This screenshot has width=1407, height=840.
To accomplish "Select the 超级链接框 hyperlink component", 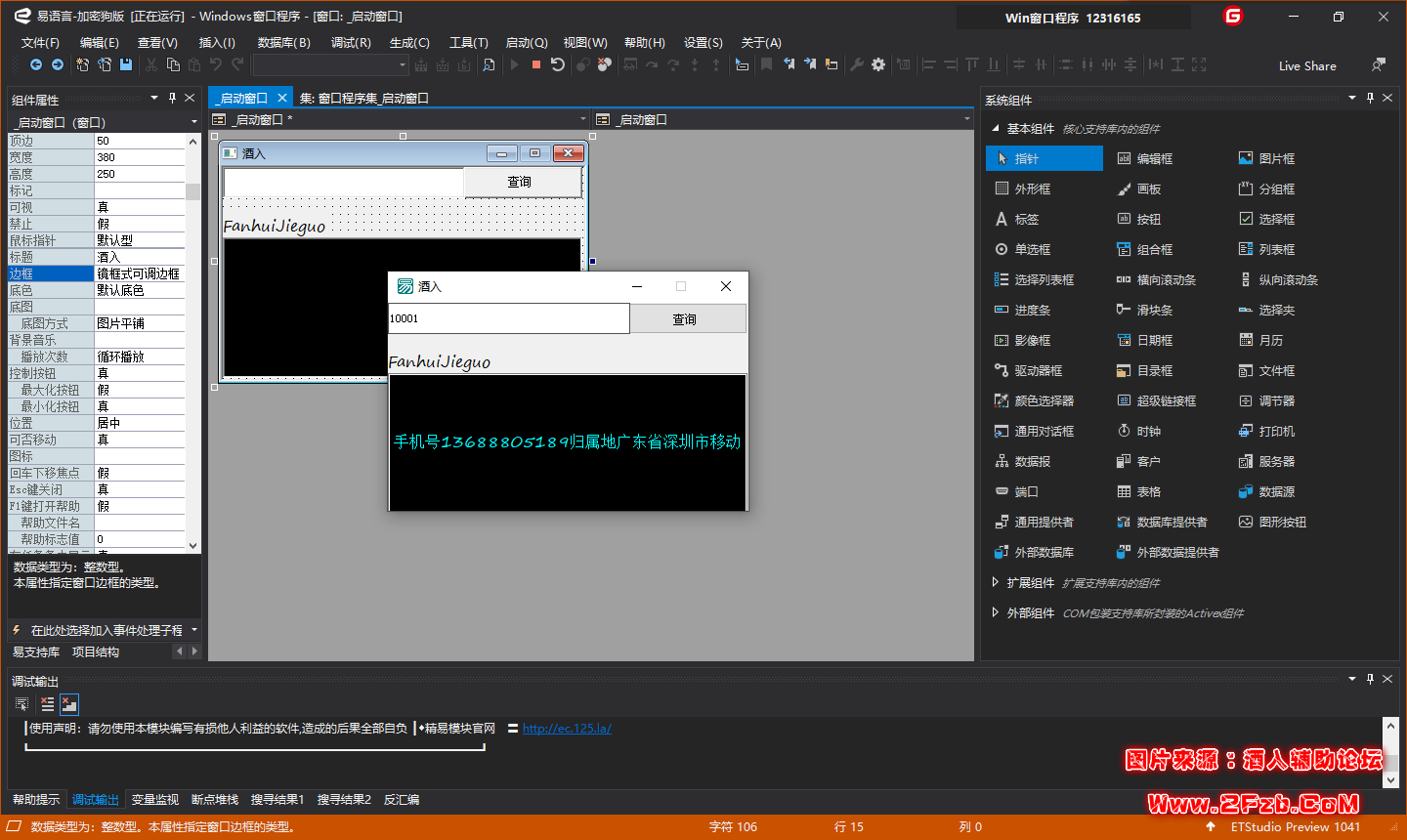I will click(x=1157, y=400).
